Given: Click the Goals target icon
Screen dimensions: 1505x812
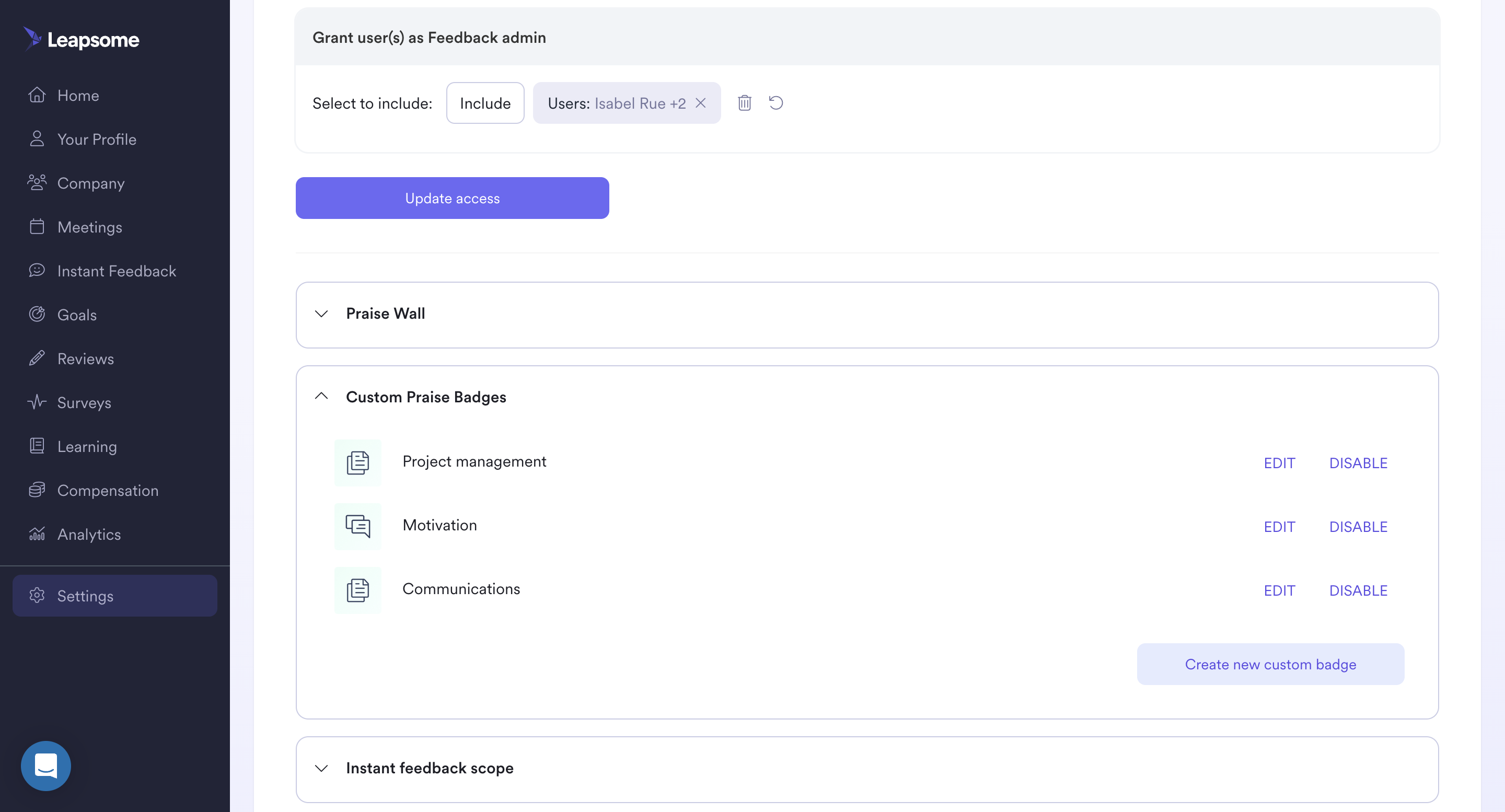Looking at the screenshot, I should tap(37, 314).
